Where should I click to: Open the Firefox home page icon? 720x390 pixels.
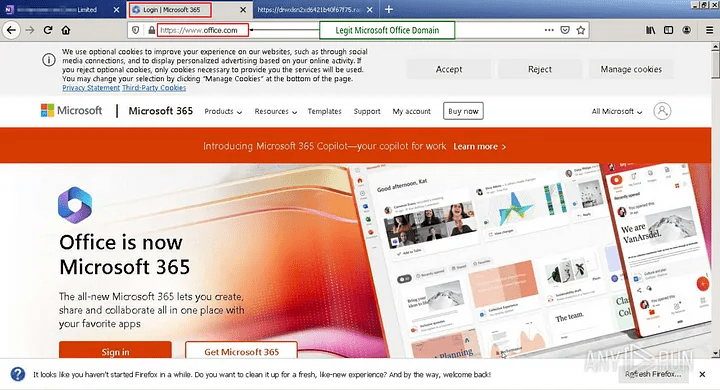click(66, 30)
